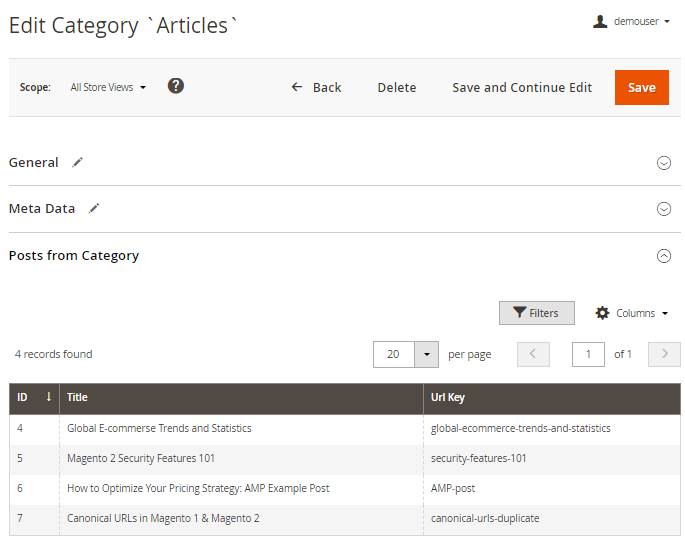This screenshot has width=685, height=542.
Task: Select the Magento 2 Security Features 101 row
Action: 141,458
